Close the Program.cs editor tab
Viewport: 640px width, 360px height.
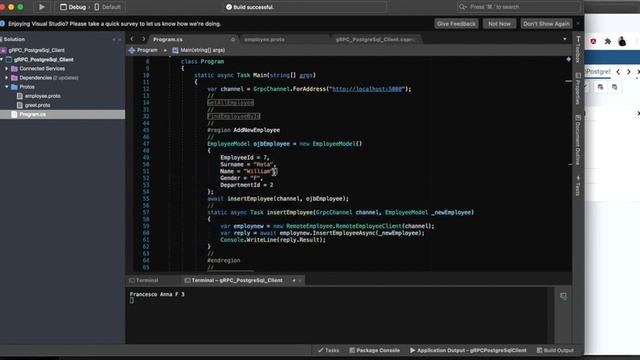click(233, 40)
